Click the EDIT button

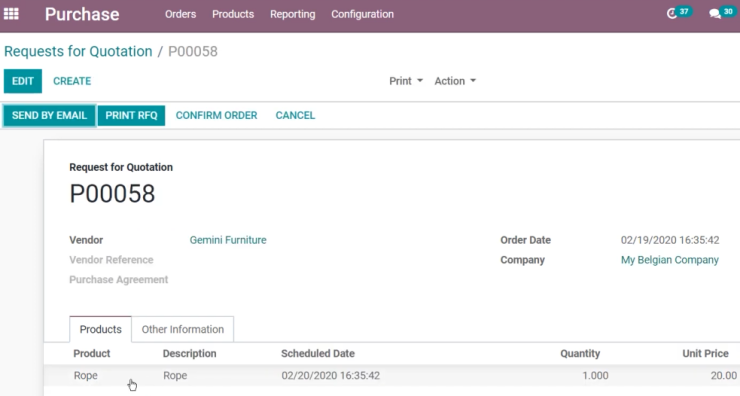23,81
